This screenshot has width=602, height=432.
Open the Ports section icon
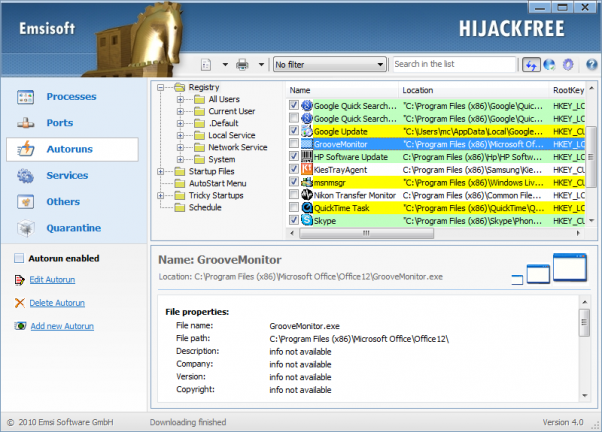(x=26, y=123)
